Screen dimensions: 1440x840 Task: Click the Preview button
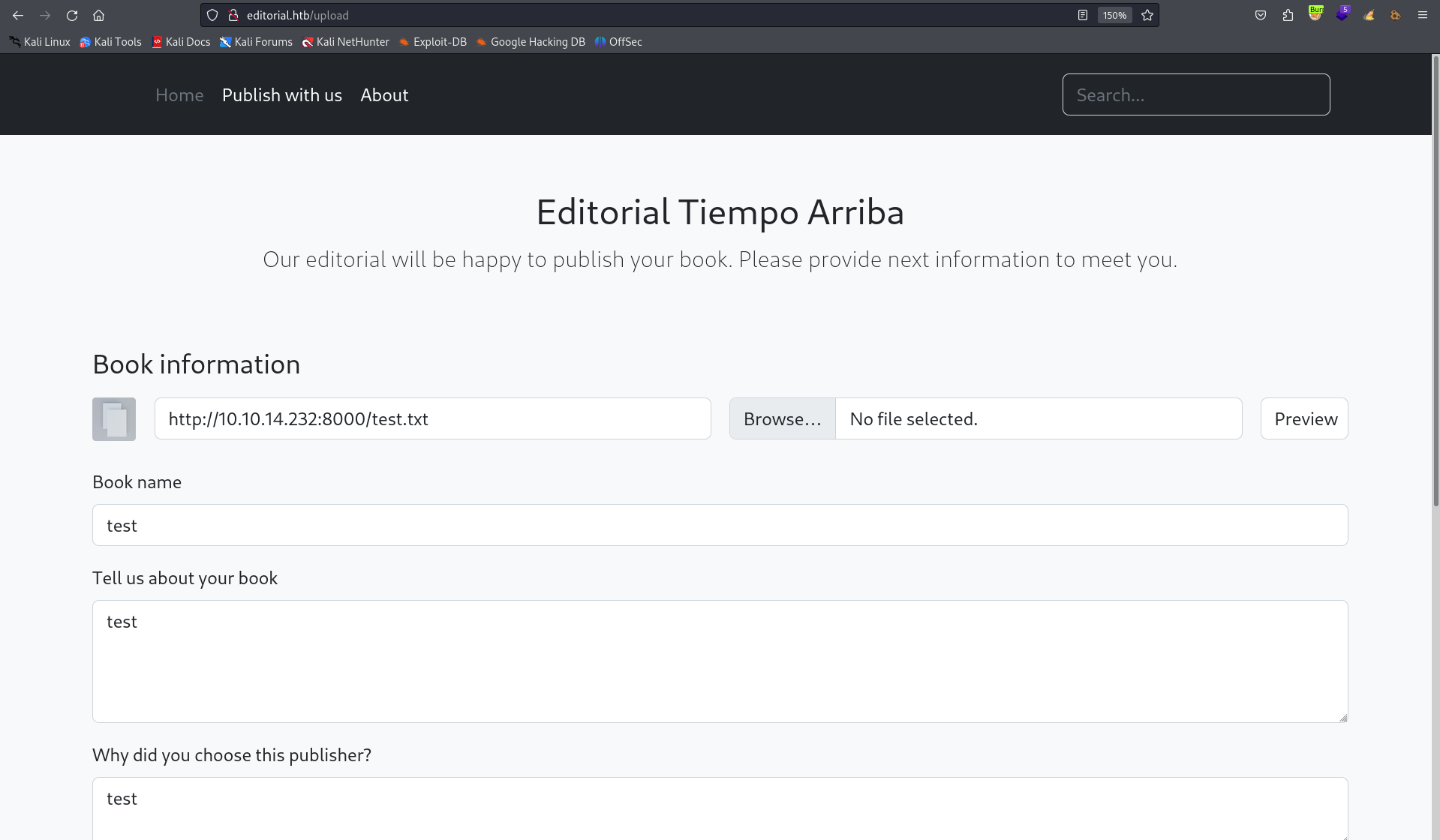pyautogui.click(x=1304, y=418)
